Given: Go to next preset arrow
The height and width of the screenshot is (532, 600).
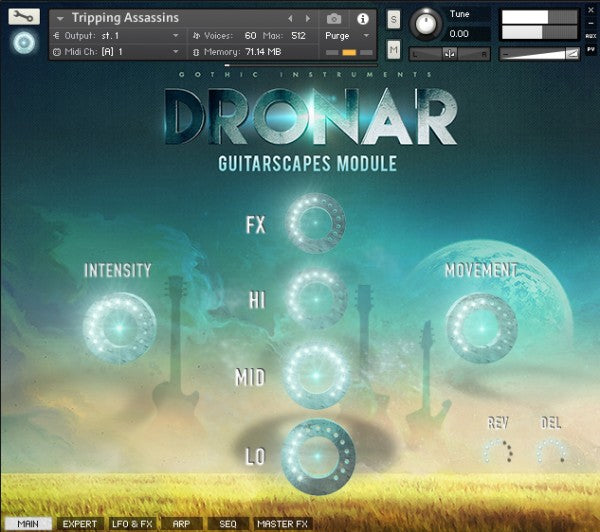Looking at the screenshot, I should coord(308,18).
